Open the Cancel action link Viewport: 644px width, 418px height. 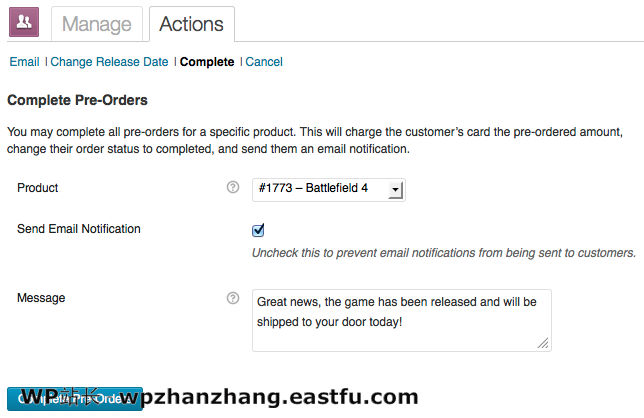coord(264,62)
